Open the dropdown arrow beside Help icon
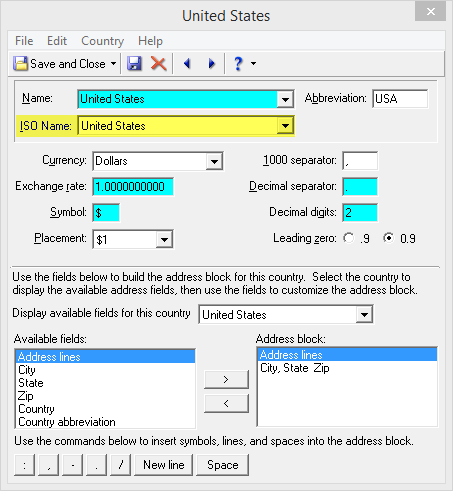 (254, 63)
